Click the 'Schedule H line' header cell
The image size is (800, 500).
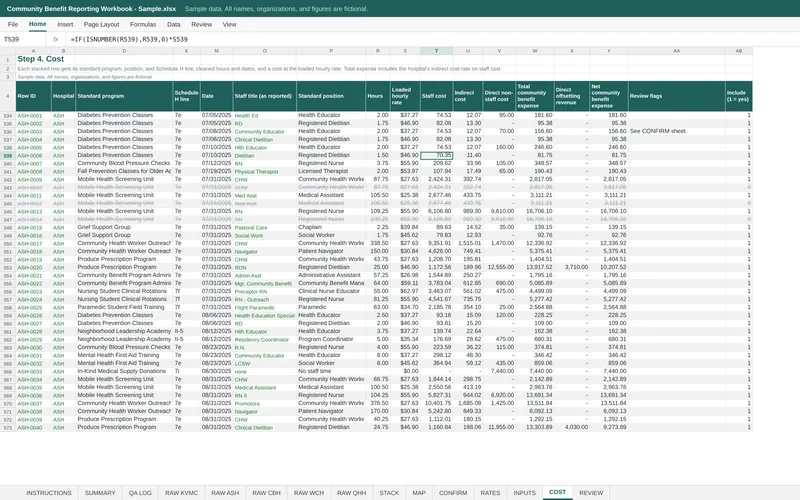pyautogui.click(x=187, y=96)
